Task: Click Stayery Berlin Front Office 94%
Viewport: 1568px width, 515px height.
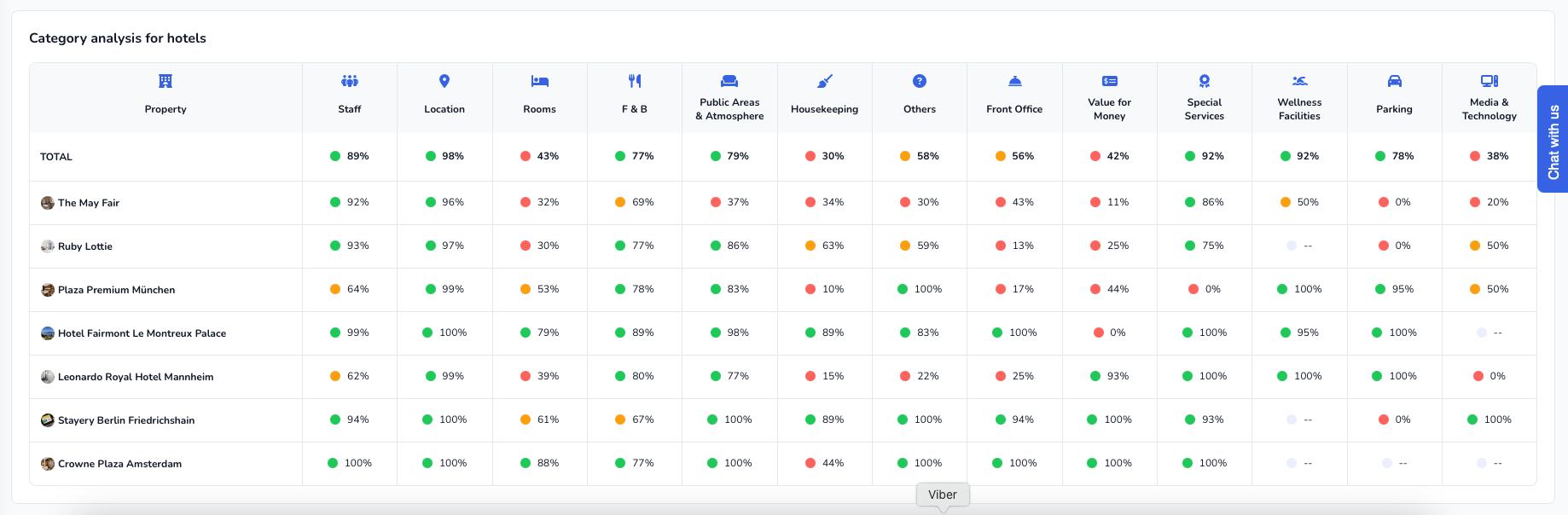Action: tap(1023, 420)
